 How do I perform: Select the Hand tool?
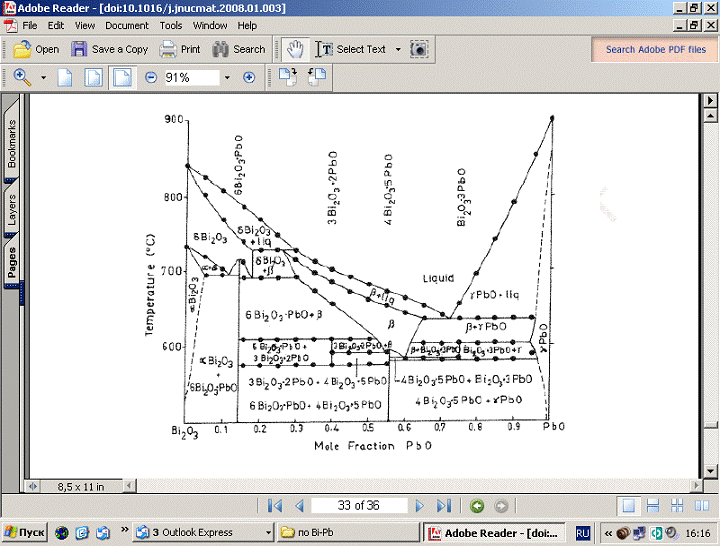pyautogui.click(x=294, y=49)
